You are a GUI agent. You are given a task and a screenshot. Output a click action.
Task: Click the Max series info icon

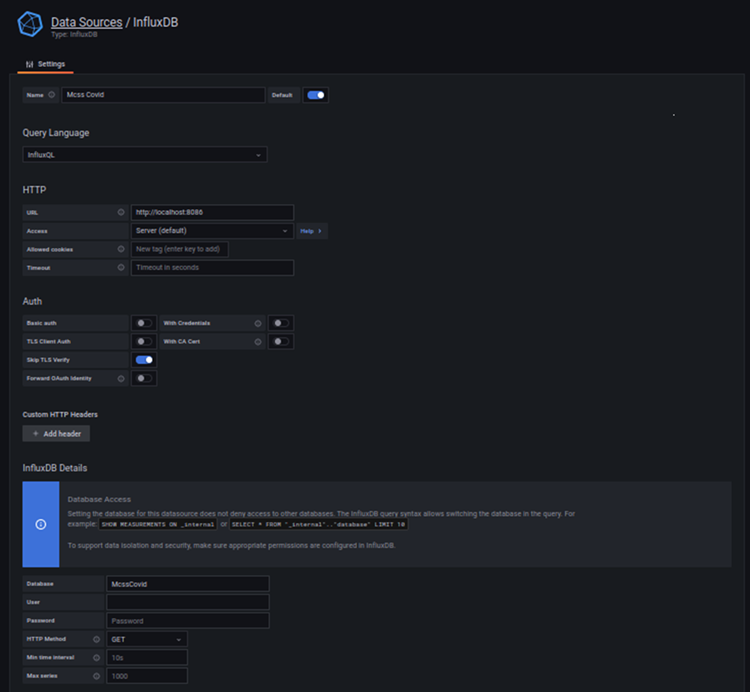(x=97, y=676)
